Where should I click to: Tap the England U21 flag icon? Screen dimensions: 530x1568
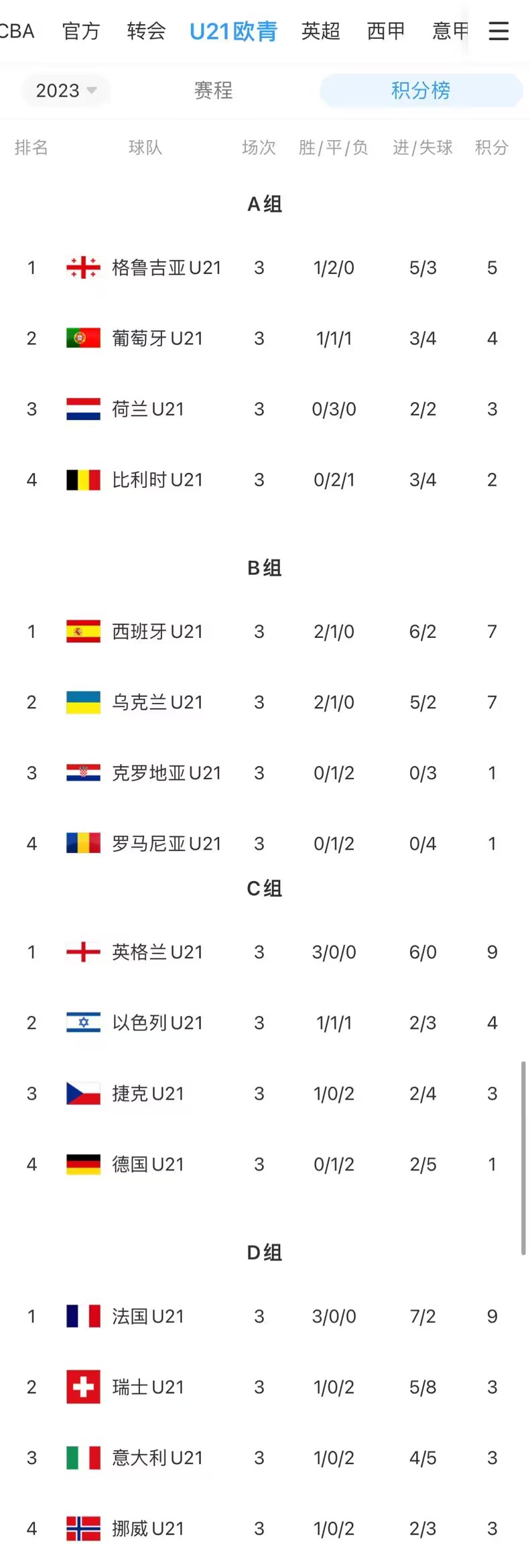[x=83, y=952]
